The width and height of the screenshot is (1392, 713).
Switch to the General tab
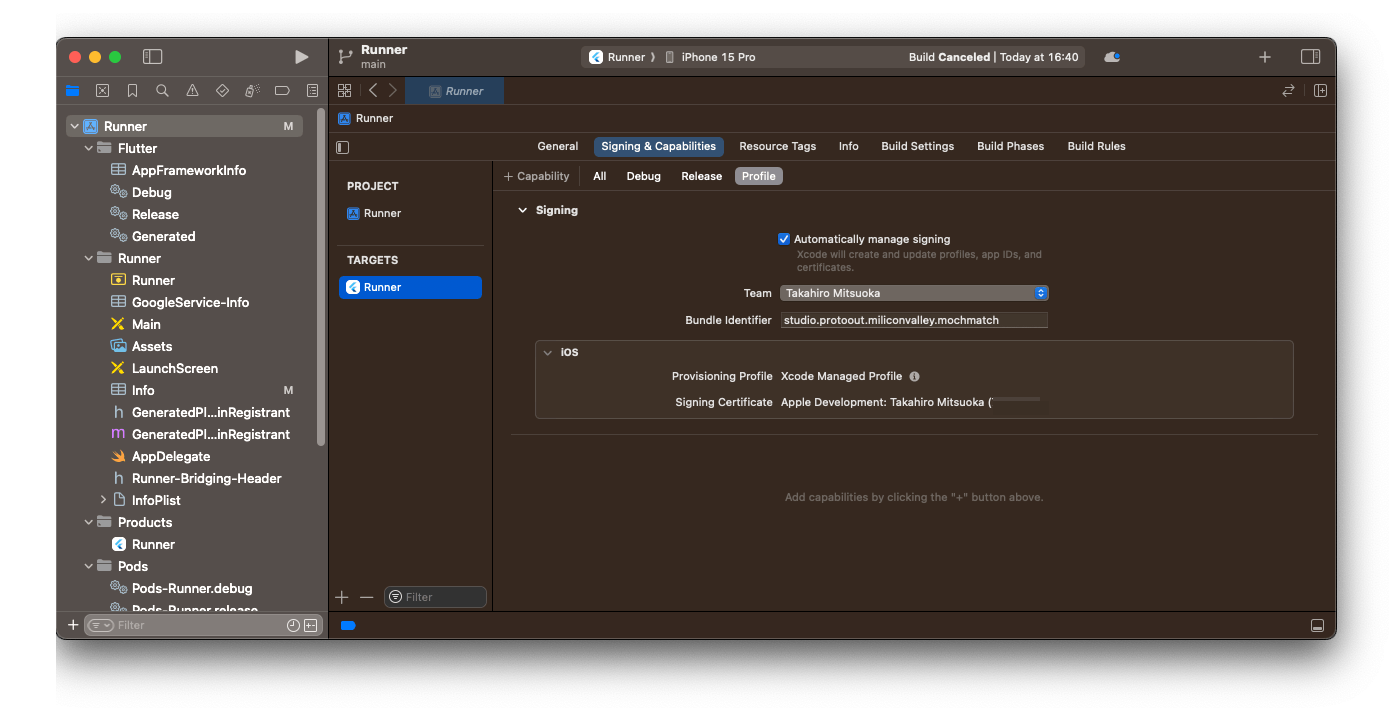click(x=558, y=146)
